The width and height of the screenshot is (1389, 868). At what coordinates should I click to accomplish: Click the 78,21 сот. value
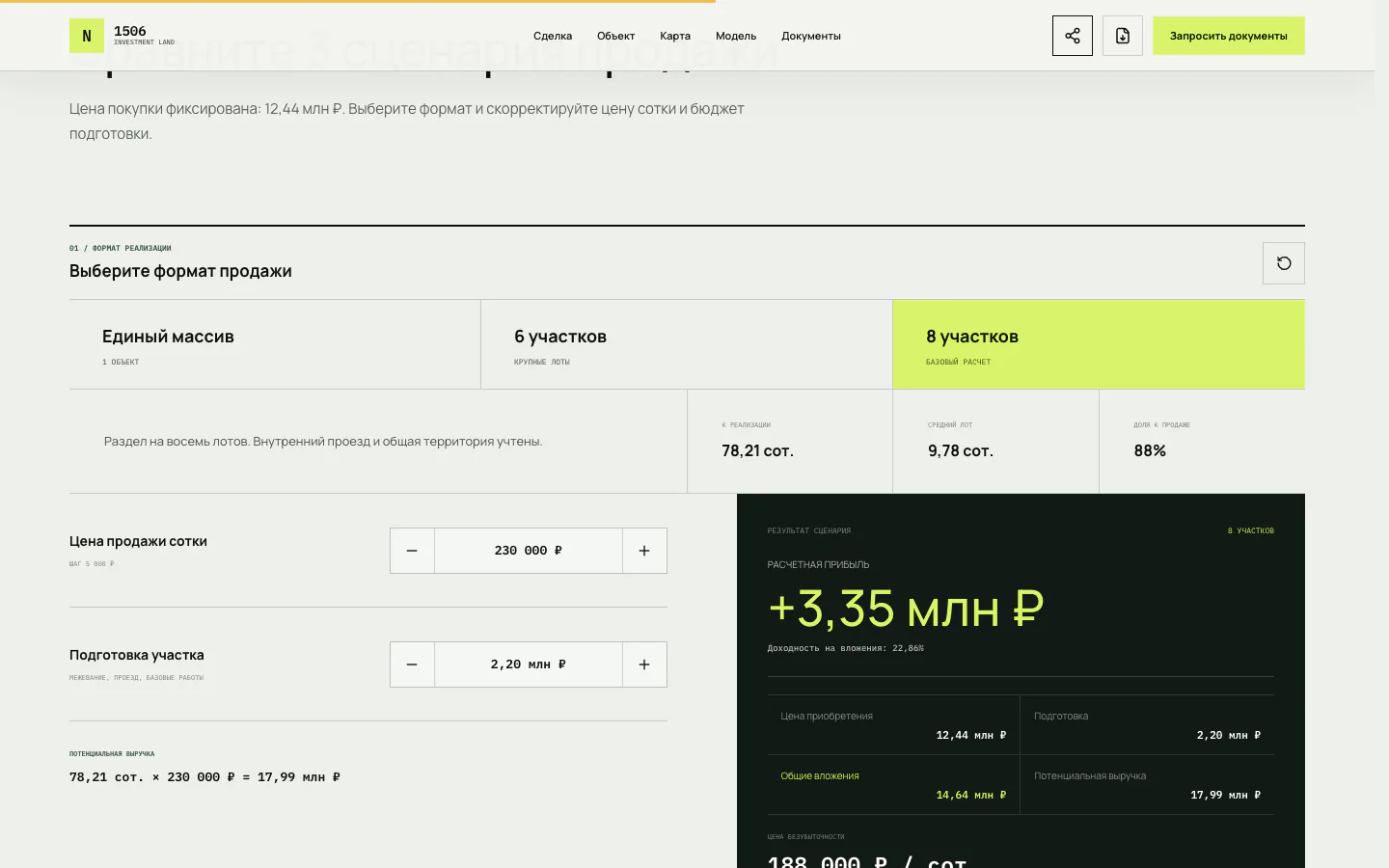click(x=757, y=450)
